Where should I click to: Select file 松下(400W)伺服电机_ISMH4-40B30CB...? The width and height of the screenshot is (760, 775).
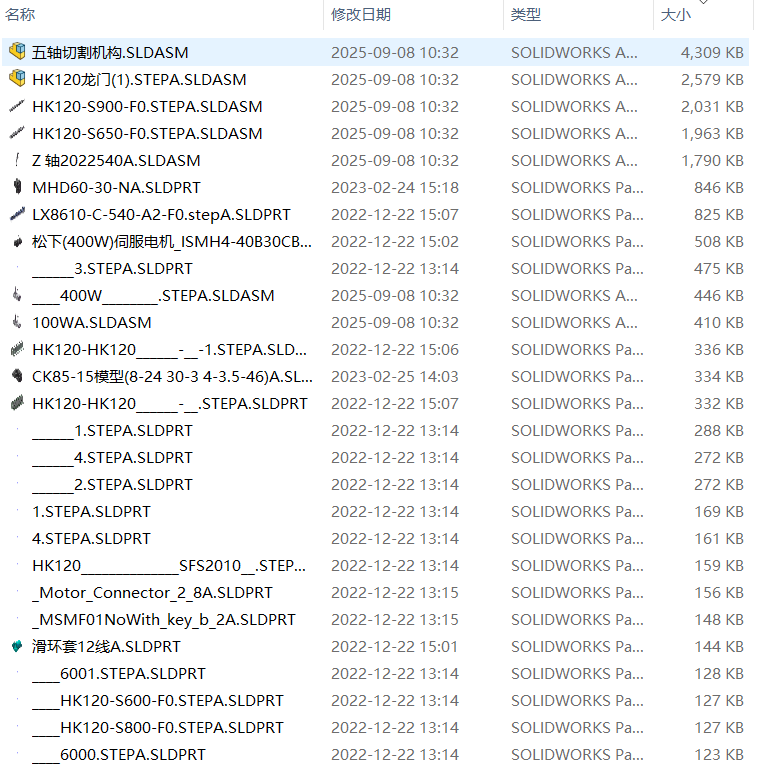[172, 241]
